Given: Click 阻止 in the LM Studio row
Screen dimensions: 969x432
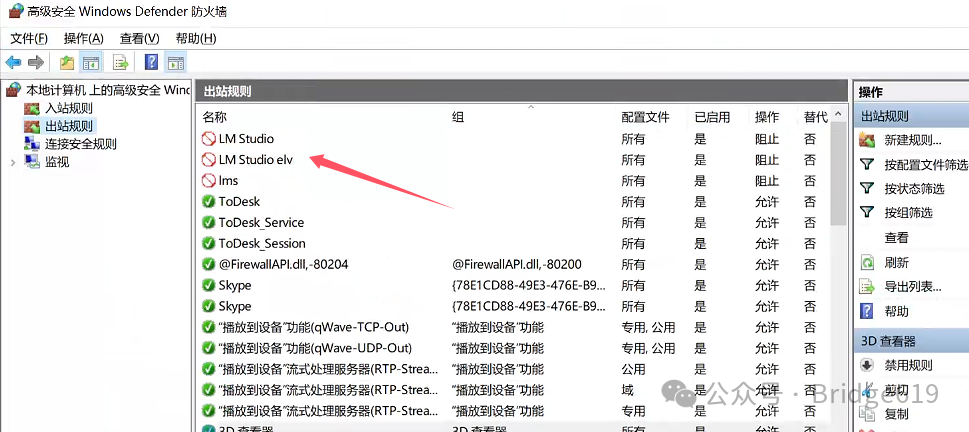Looking at the screenshot, I should (x=767, y=139).
